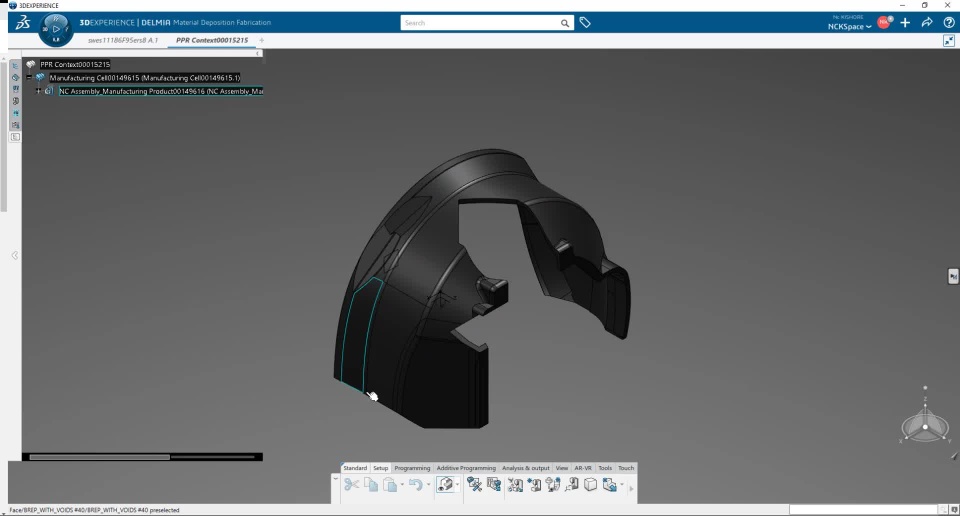This screenshot has width=960, height=516.
Task: Switch to the Standard tab
Action: coord(355,468)
